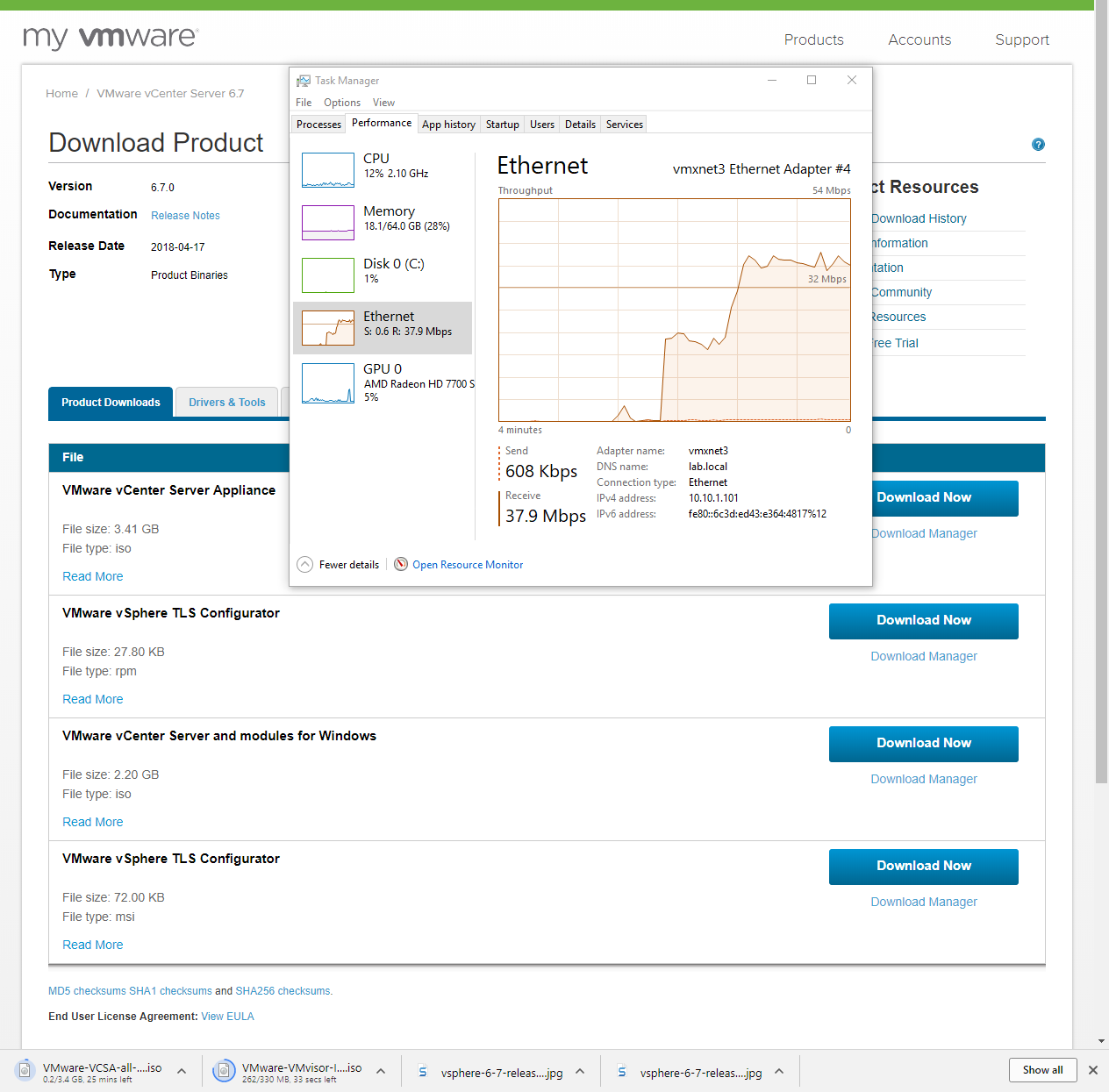Open Task Manager View menu

(383, 103)
